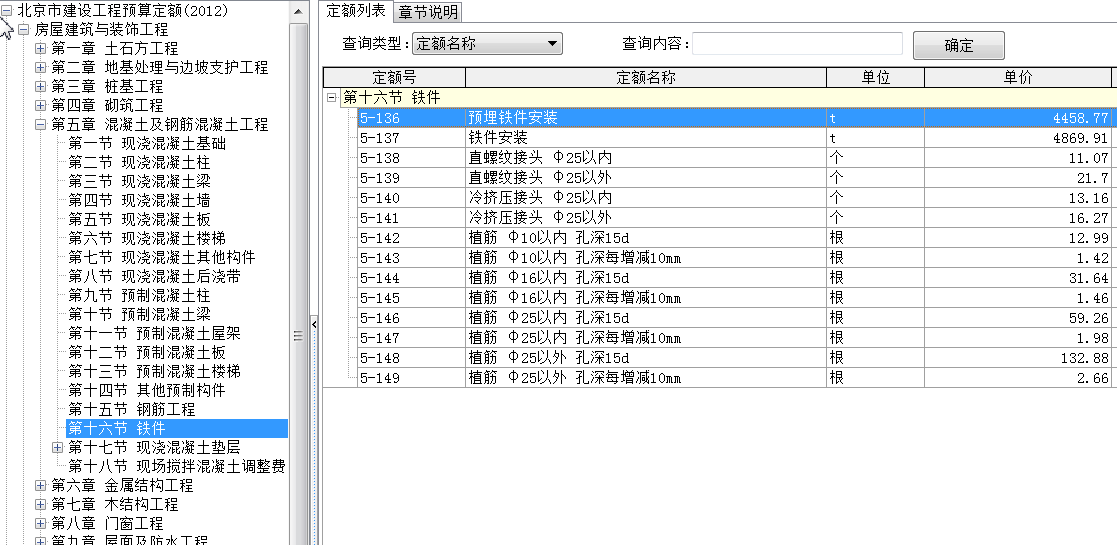The width and height of the screenshot is (1117, 545).
Task: Select 第七节 现浇混凝土其他构件 in tree
Action: click(162, 257)
